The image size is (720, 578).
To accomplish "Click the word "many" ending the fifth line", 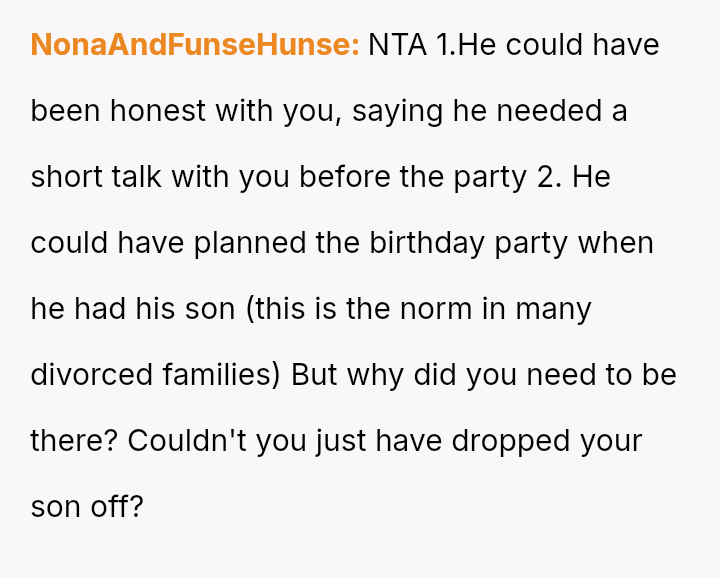I will (553, 309).
